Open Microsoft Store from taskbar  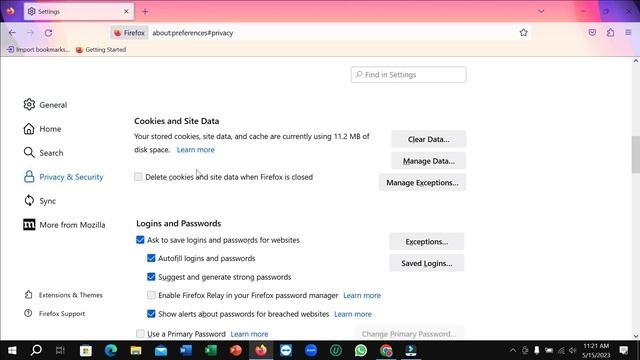point(86,350)
